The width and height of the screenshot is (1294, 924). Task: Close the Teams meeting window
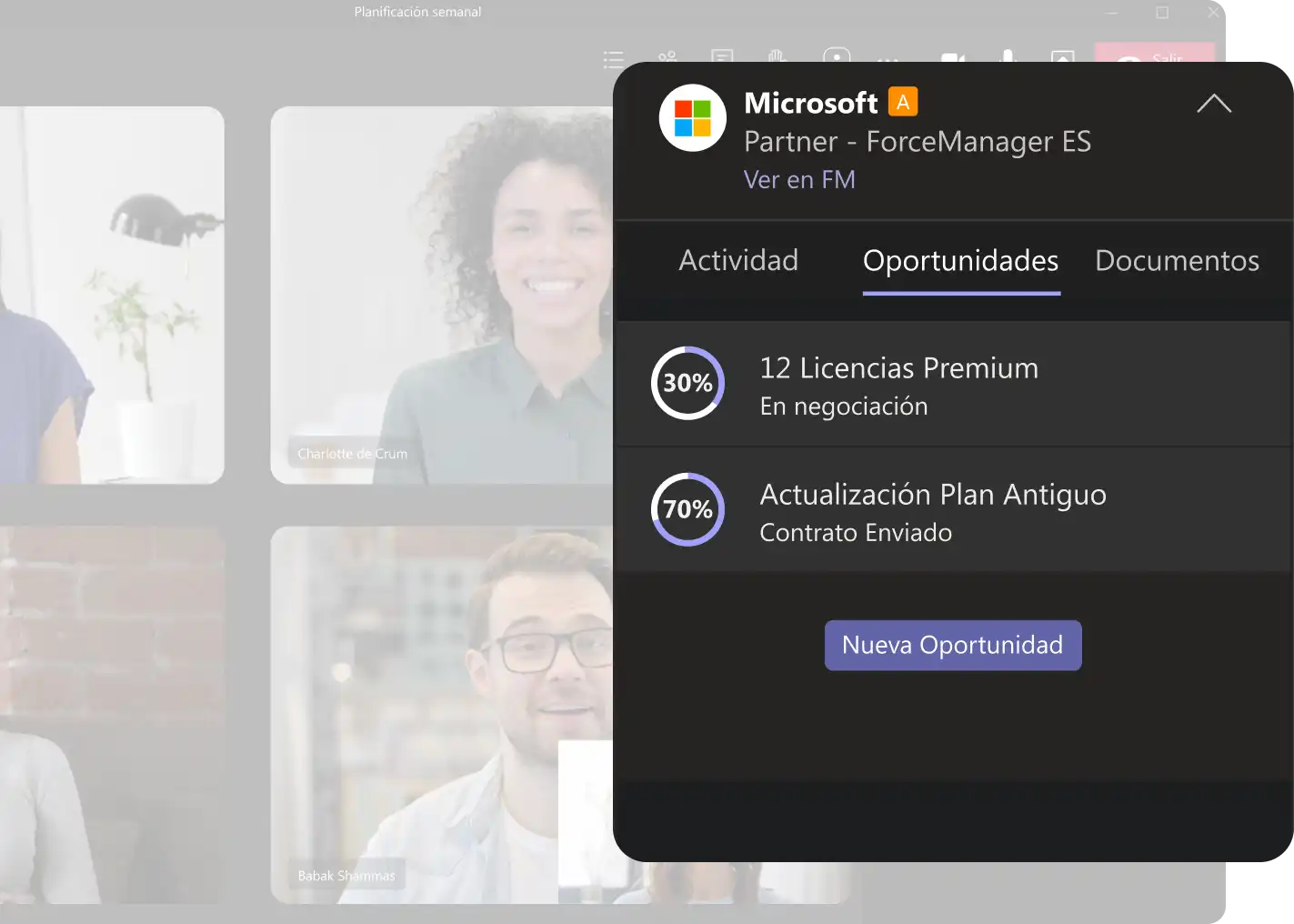coord(1213,13)
